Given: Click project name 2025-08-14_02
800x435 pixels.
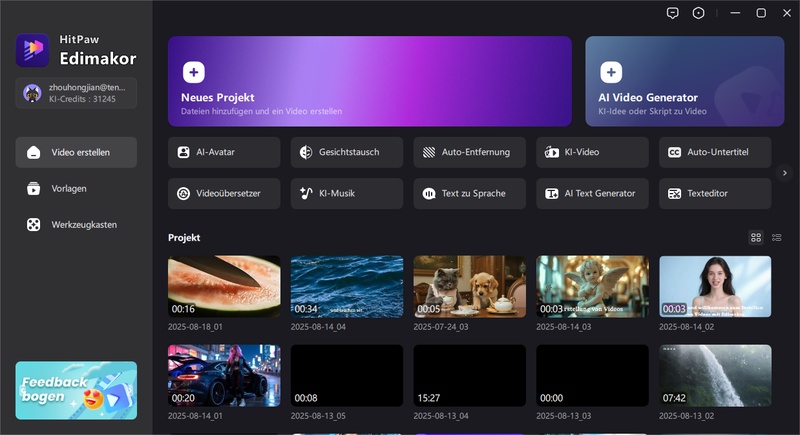Looking at the screenshot, I should click(x=687, y=327).
